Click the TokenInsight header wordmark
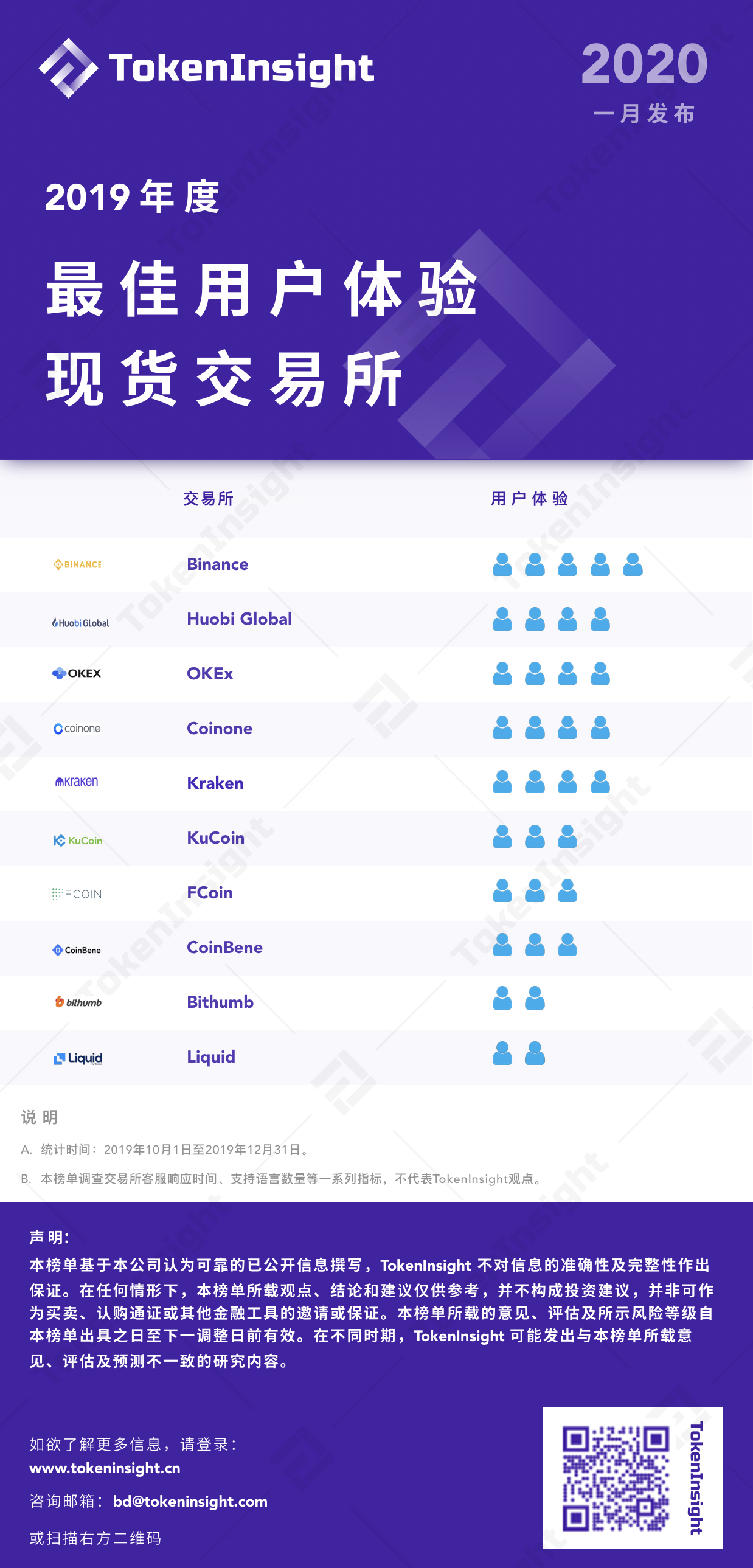 (x=241, y=68)
